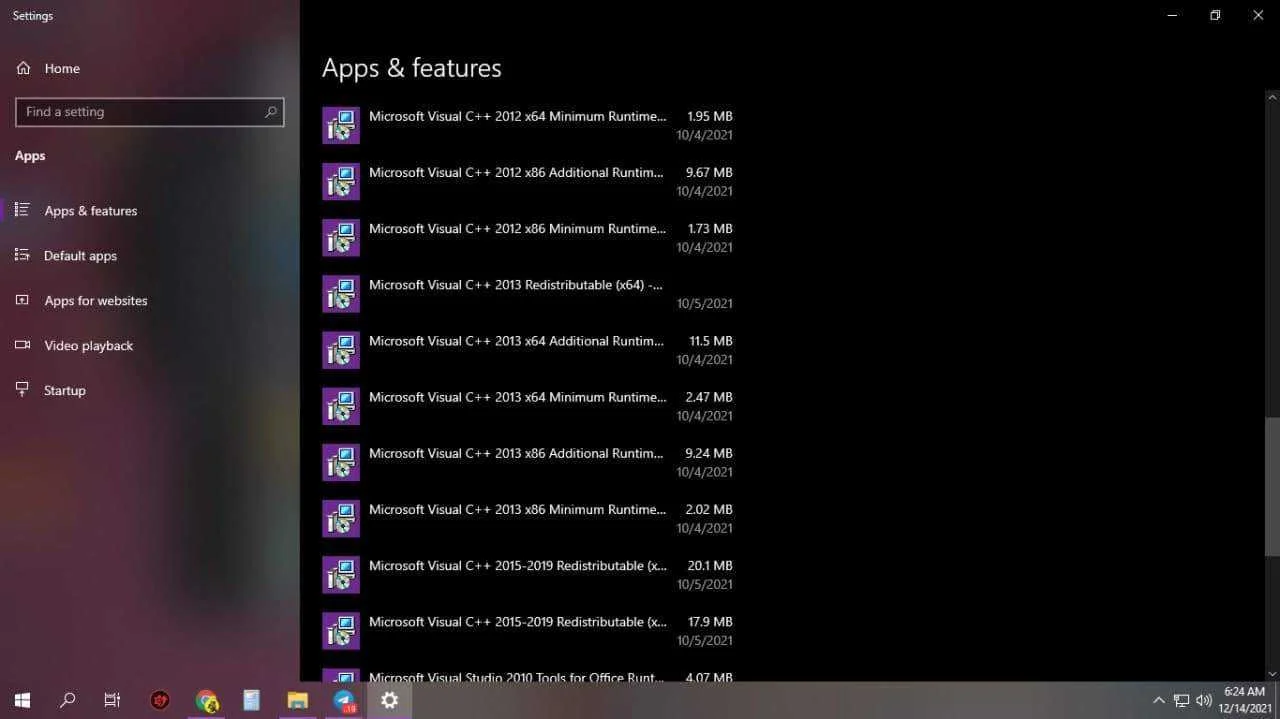Click the Startup sidebar icon

[22, 390]
